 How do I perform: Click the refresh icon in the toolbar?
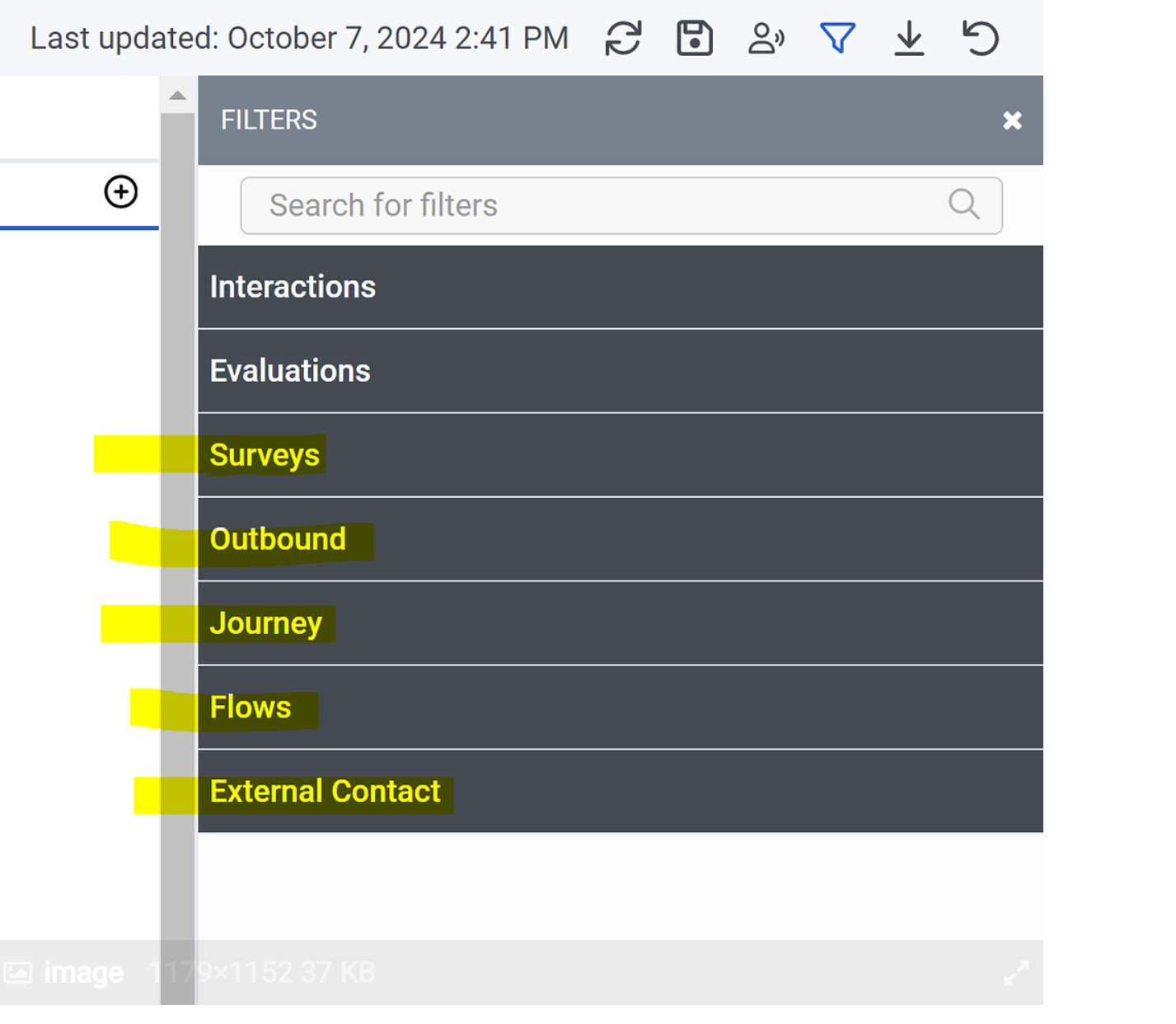coord(623,39)
